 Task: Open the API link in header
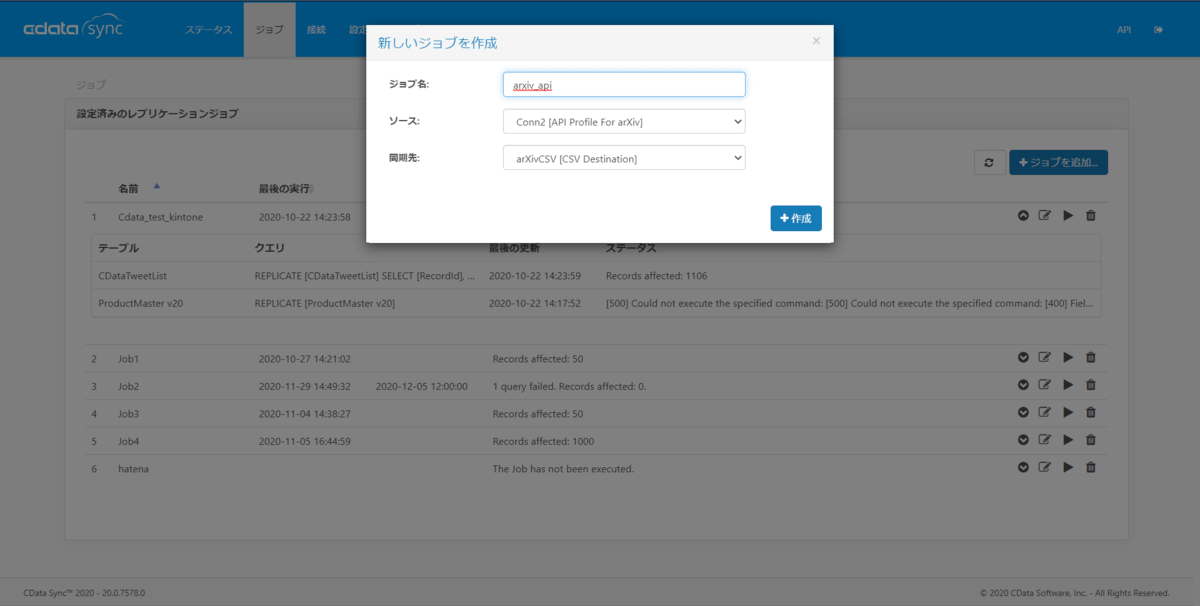[x=1124, y=30]
